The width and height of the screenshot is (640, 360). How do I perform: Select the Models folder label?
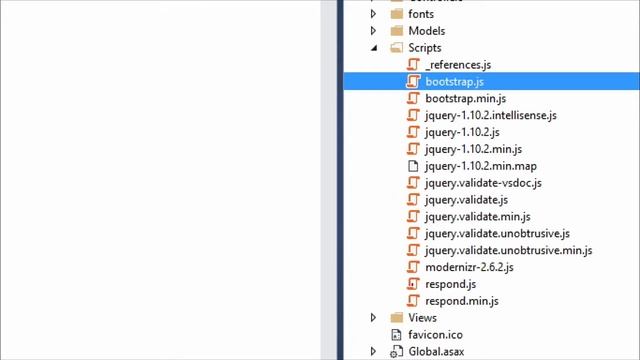[x=427, y=31]
